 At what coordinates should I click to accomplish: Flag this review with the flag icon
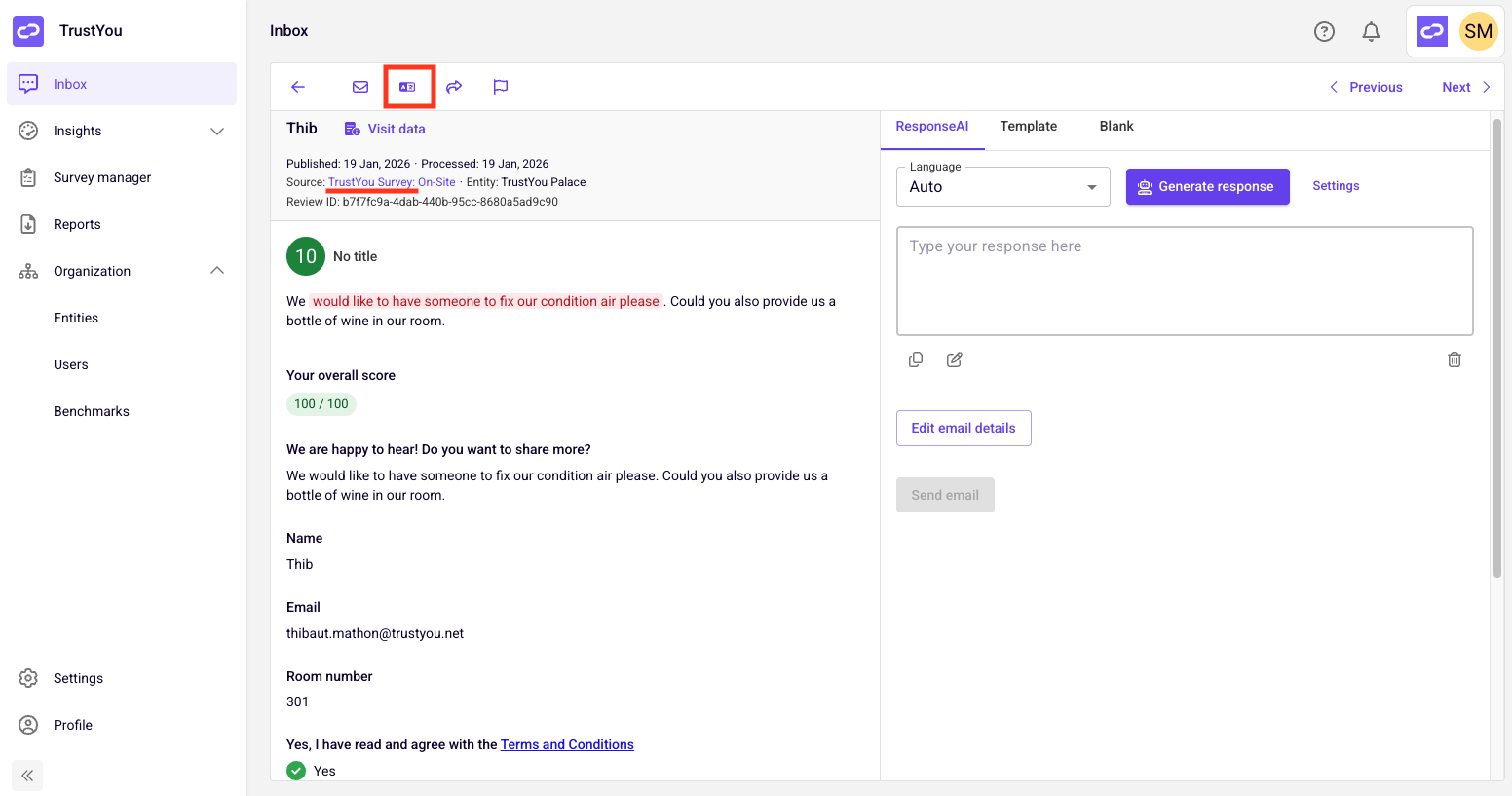(501, 87)
